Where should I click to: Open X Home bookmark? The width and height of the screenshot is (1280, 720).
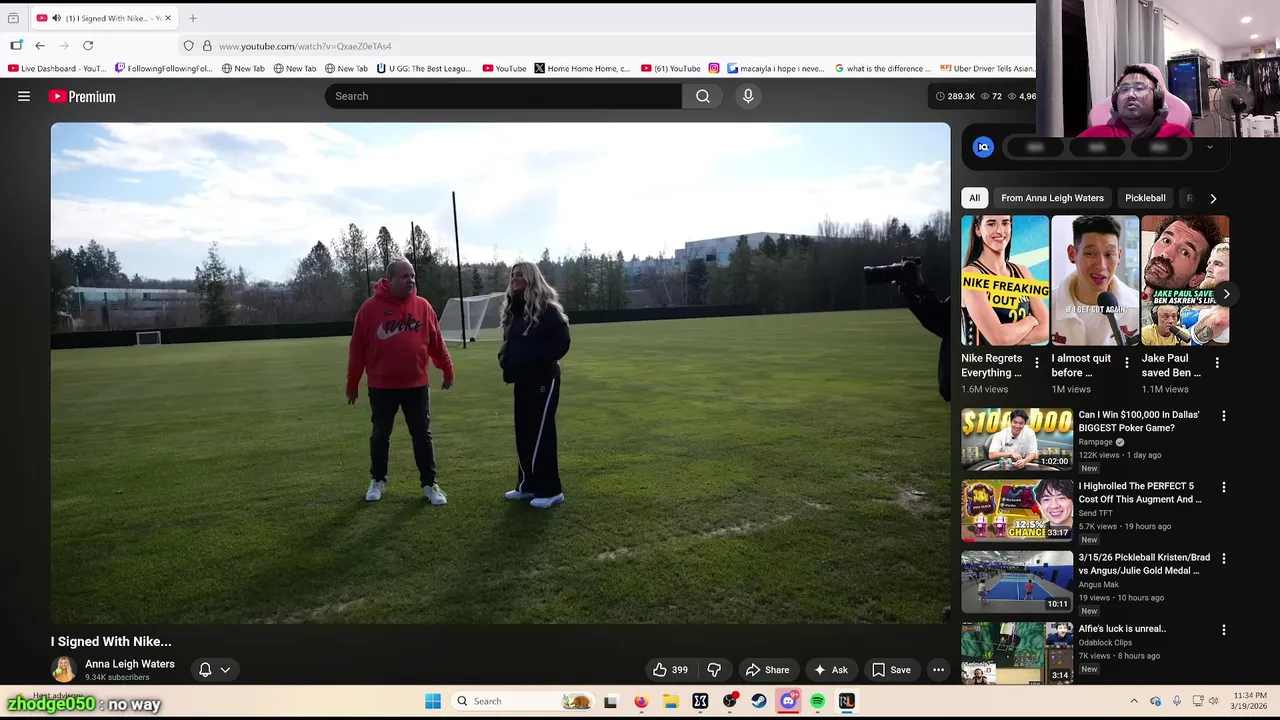pyautogui.click(x=582, y=68)
